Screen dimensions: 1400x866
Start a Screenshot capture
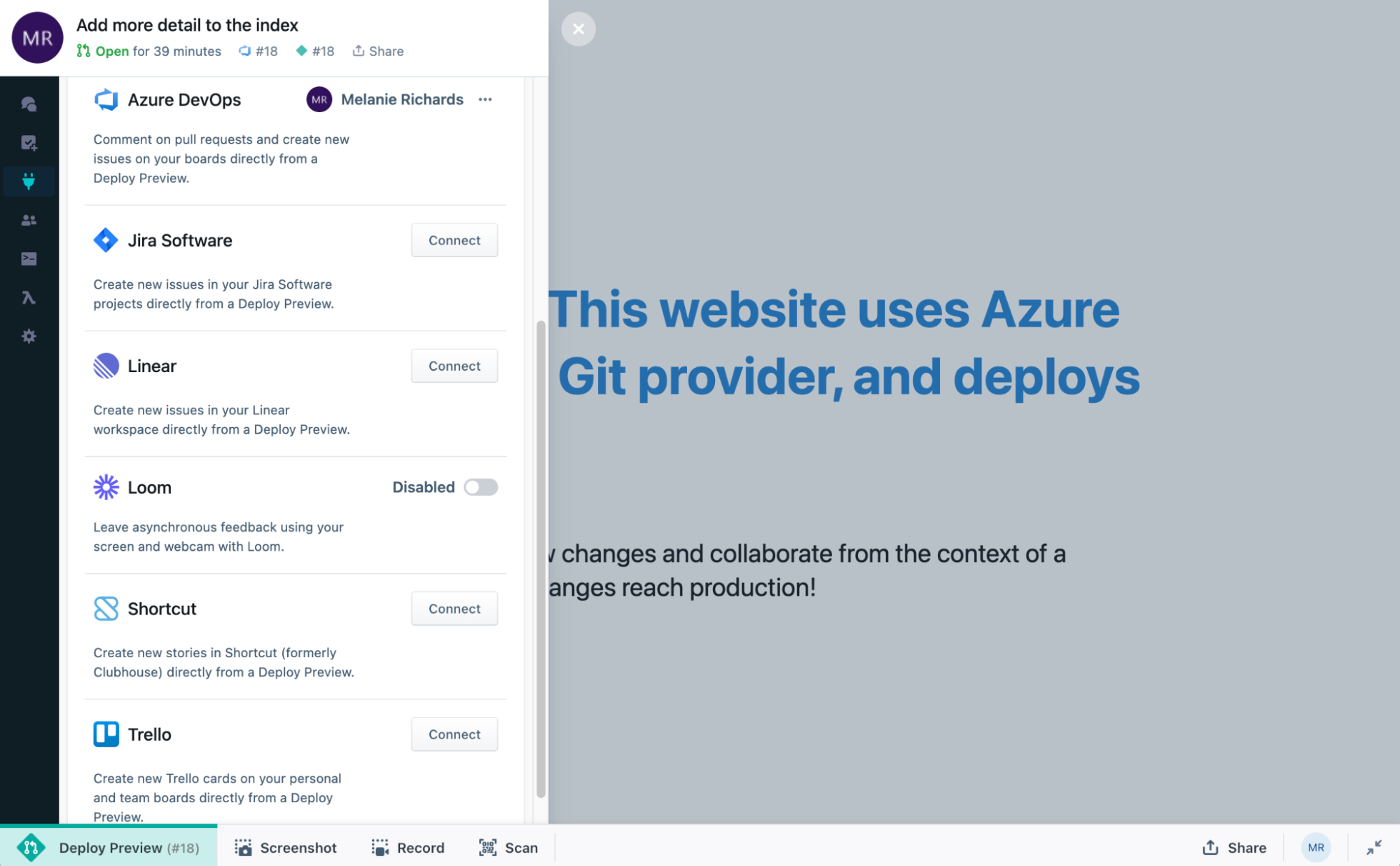(286, 847)
